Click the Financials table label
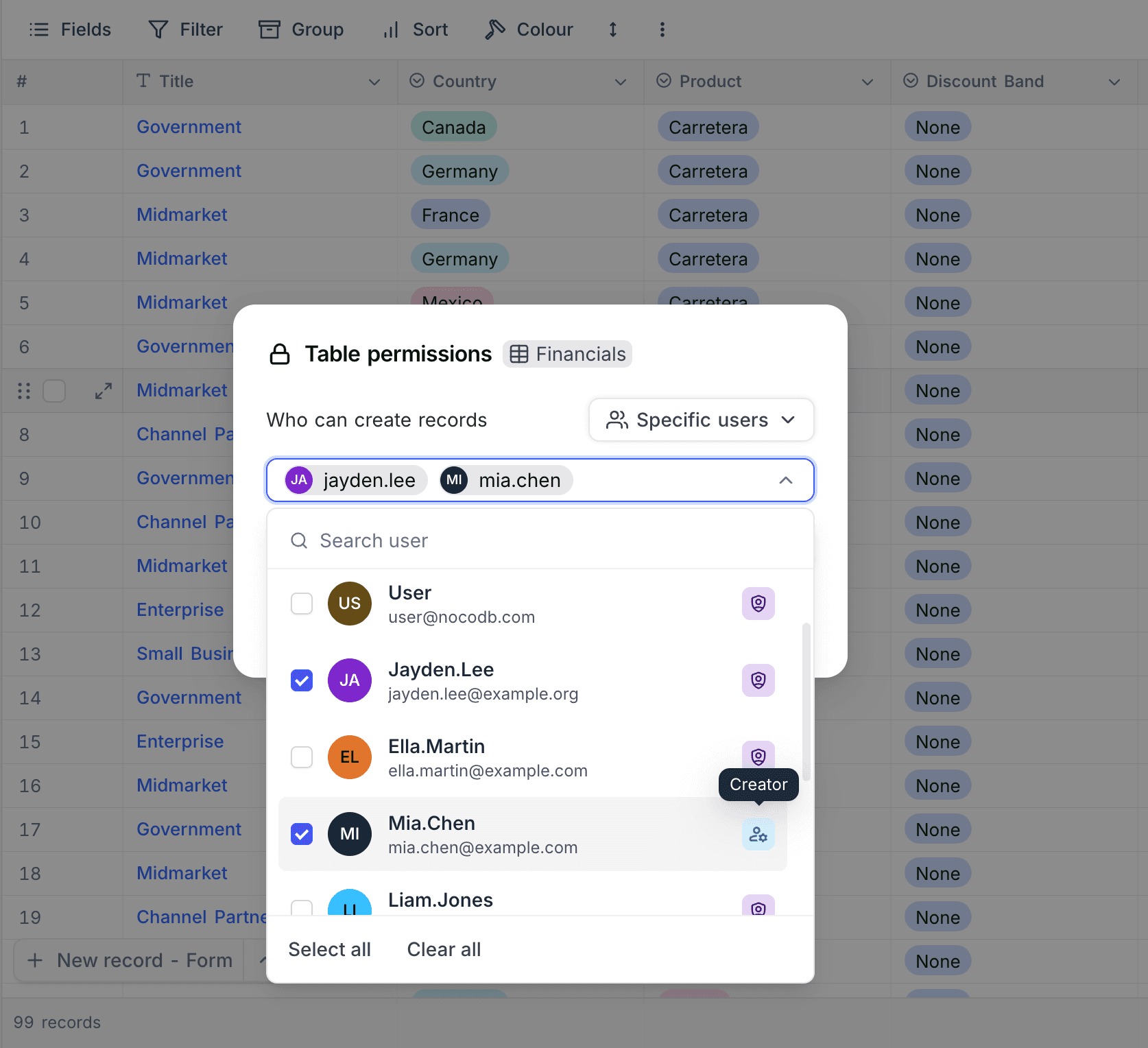This screenshot has width=1148, height=1048. 567,354
